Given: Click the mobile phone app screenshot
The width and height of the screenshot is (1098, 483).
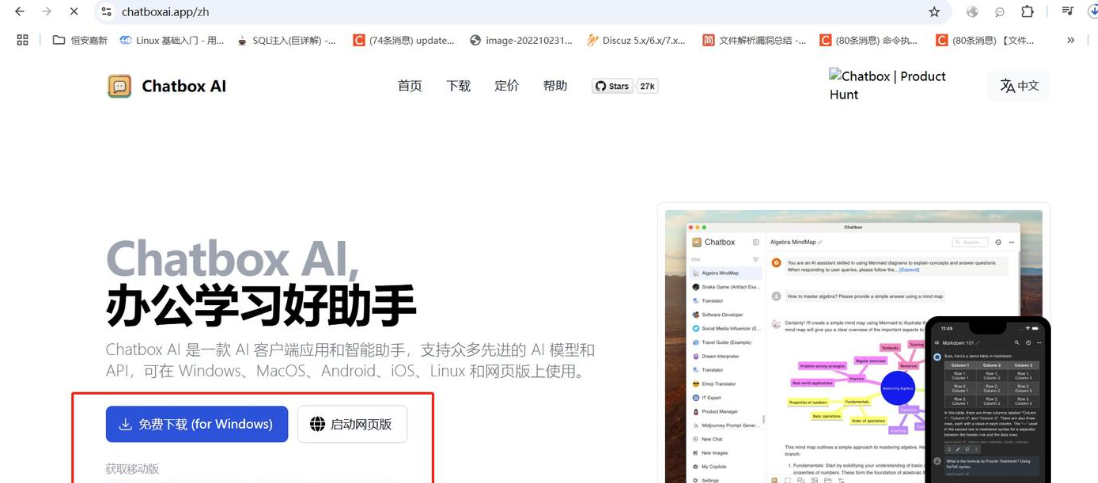Looking at the screenshot, I should click(987, 400).
